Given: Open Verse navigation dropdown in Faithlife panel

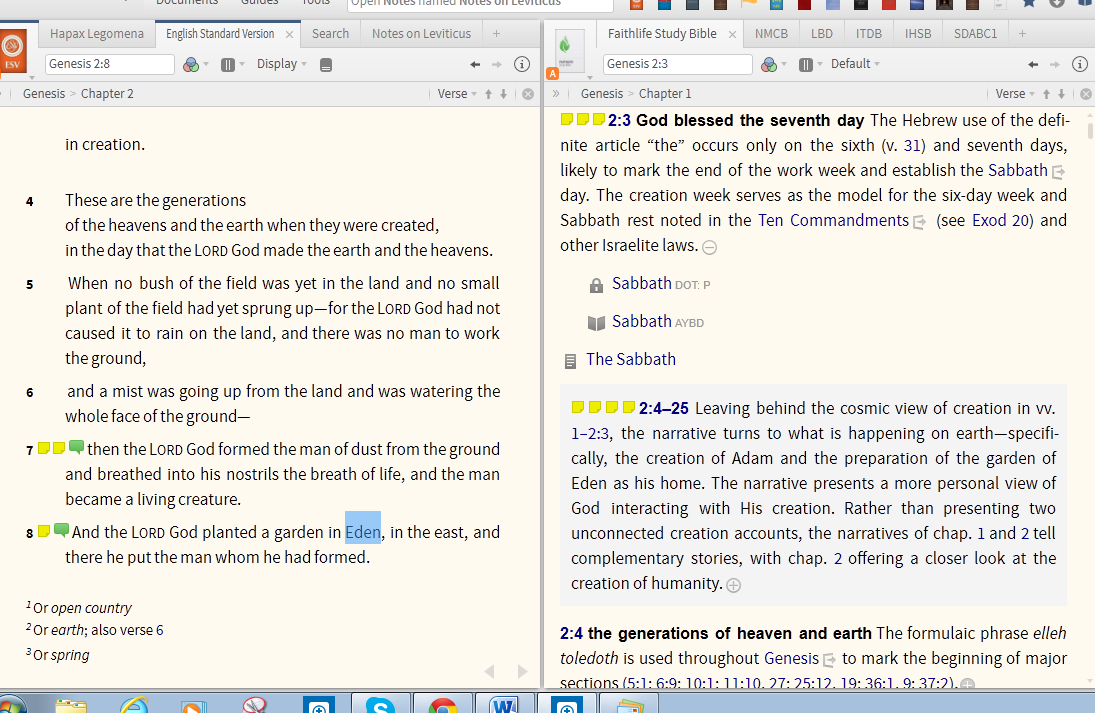Looking at the screenshot, I should (x=1015, y=94).
